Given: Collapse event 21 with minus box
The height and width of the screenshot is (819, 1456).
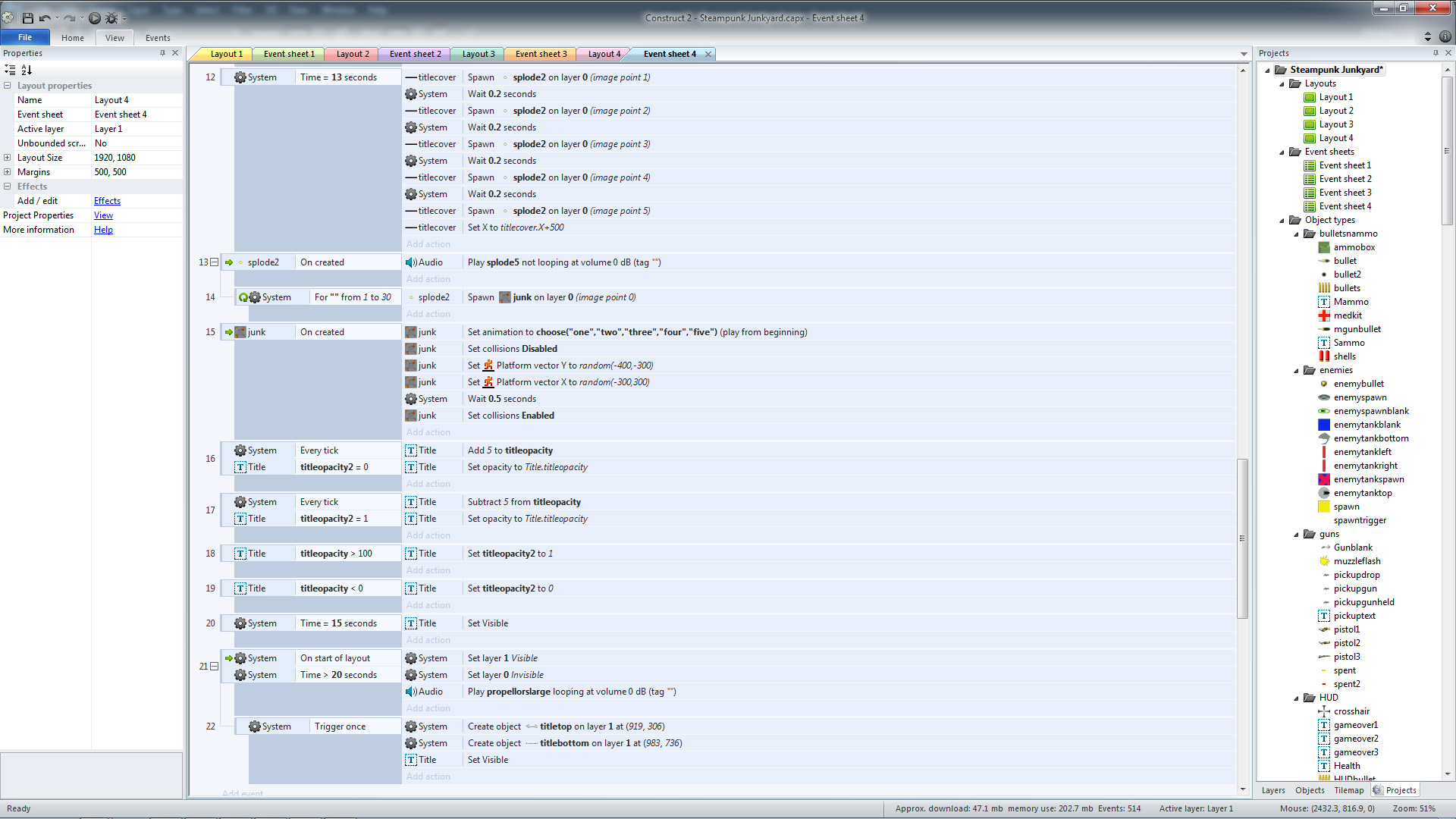Looking at the screenshot, I should pyautogui.click(x=214, y=667).
